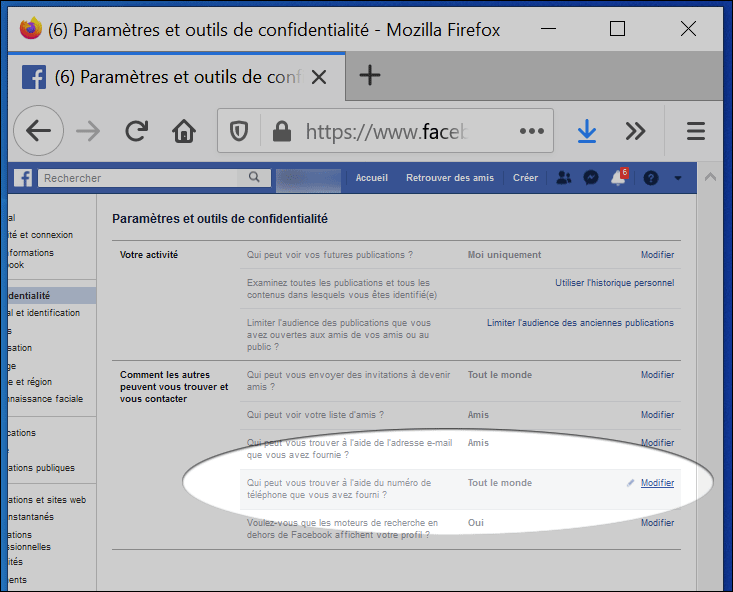Expand the toolbar overflow chevron menu
The height and width of the screenshot is (592, 733).
(x=635, y=131)
